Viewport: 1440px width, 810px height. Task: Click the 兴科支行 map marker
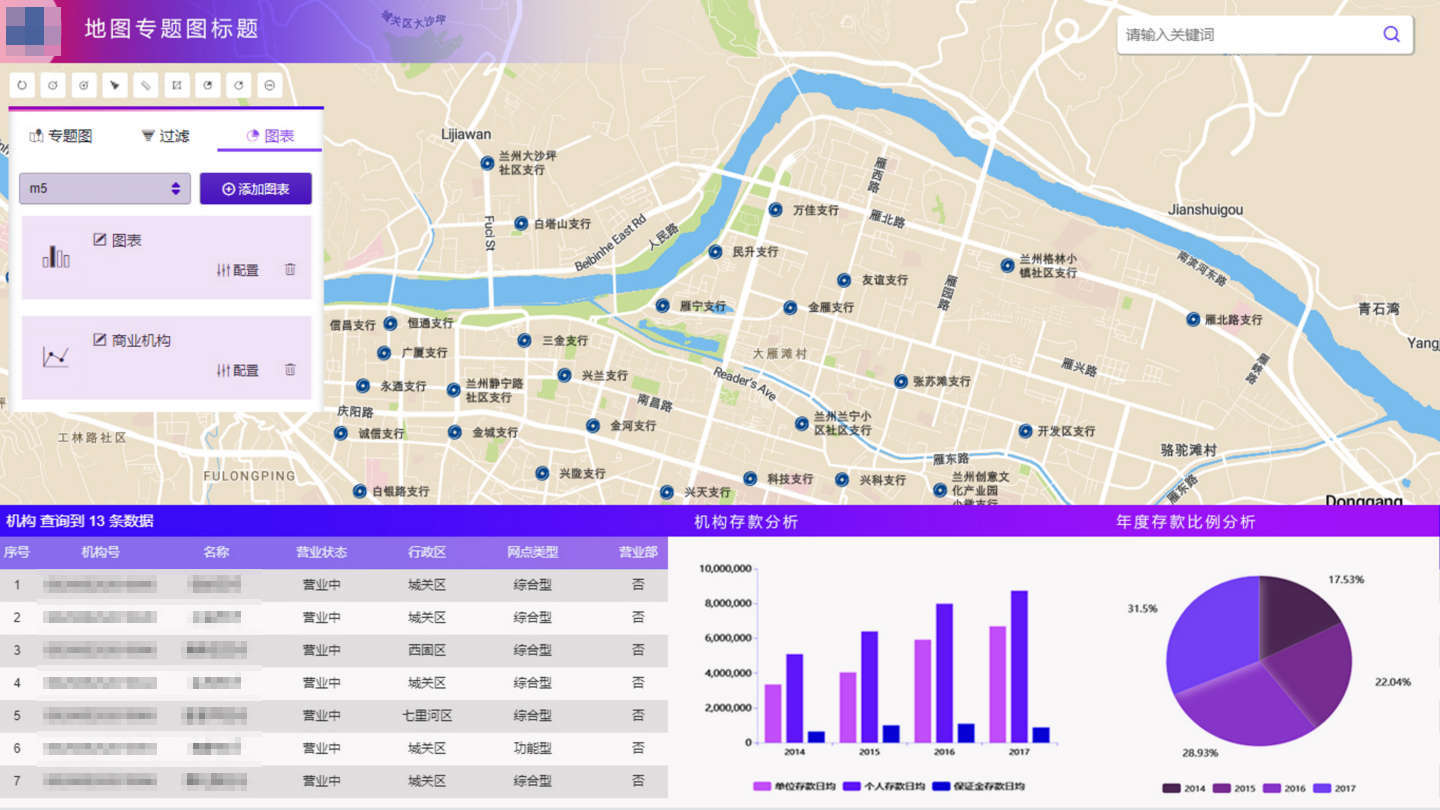[x=841, y=479]
